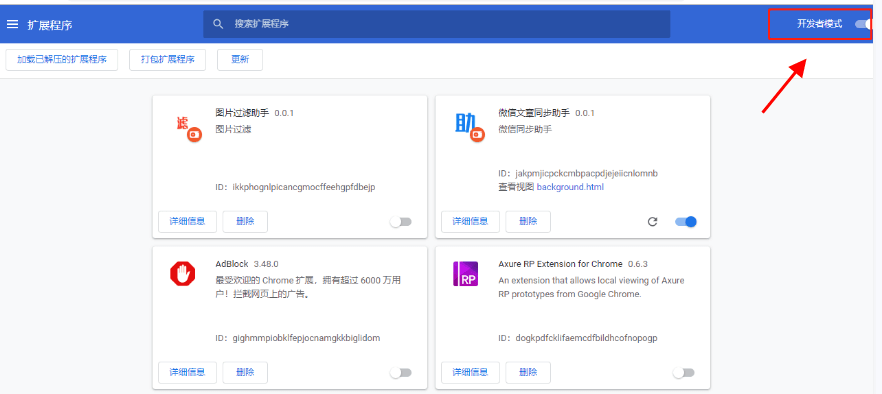Open 详细信息 for AdBlock
Image resolution: width=882 pixels, height=394 pixels.
[x=187, y=373]
